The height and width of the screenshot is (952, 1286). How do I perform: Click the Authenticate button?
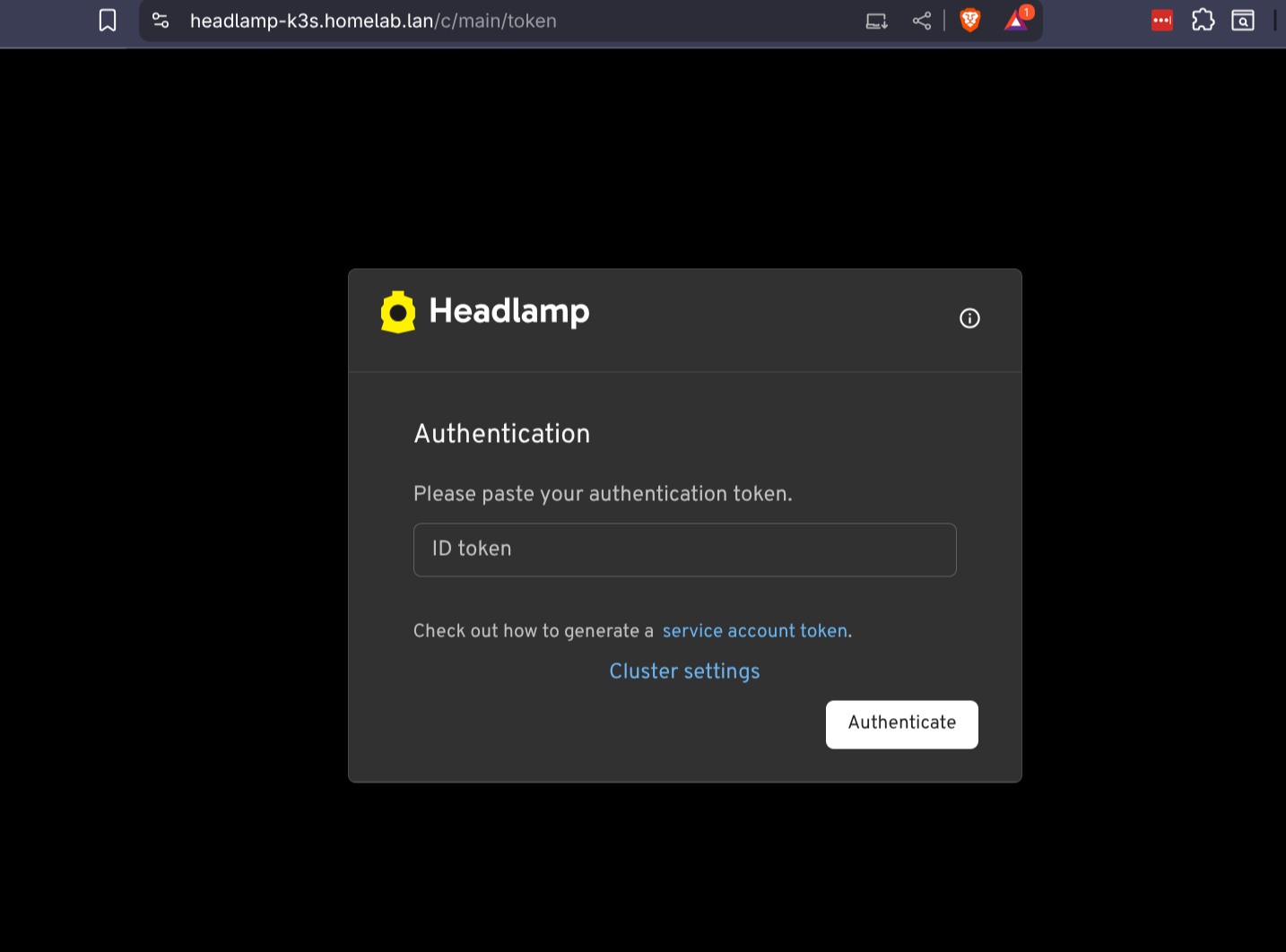click(901, 723)
